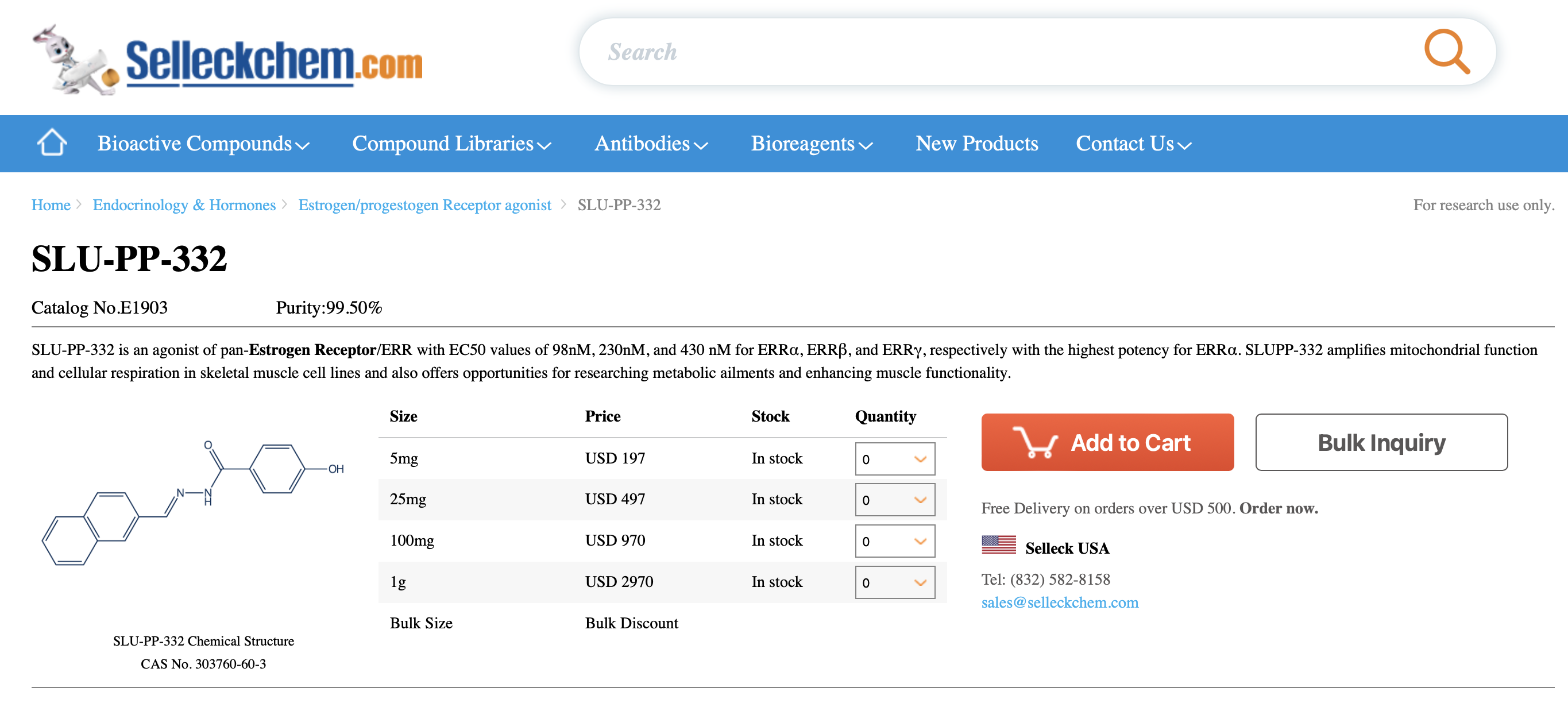Click Bulk Inquiry button
The image size is (1568, 703).
coord(1381,442)
